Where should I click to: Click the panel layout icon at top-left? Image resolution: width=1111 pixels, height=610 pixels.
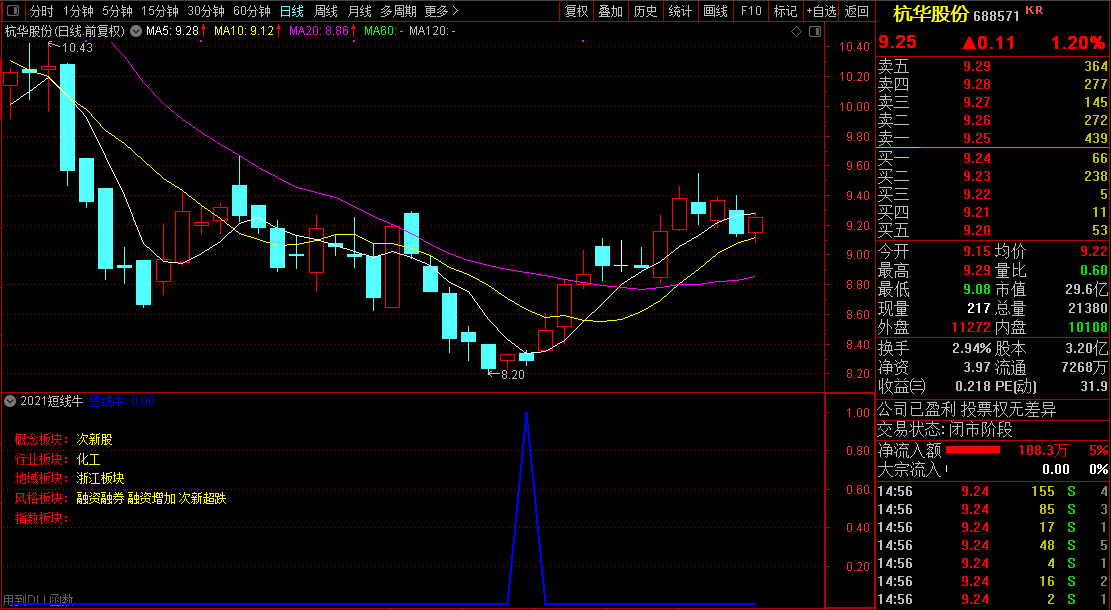pos(13,11)
